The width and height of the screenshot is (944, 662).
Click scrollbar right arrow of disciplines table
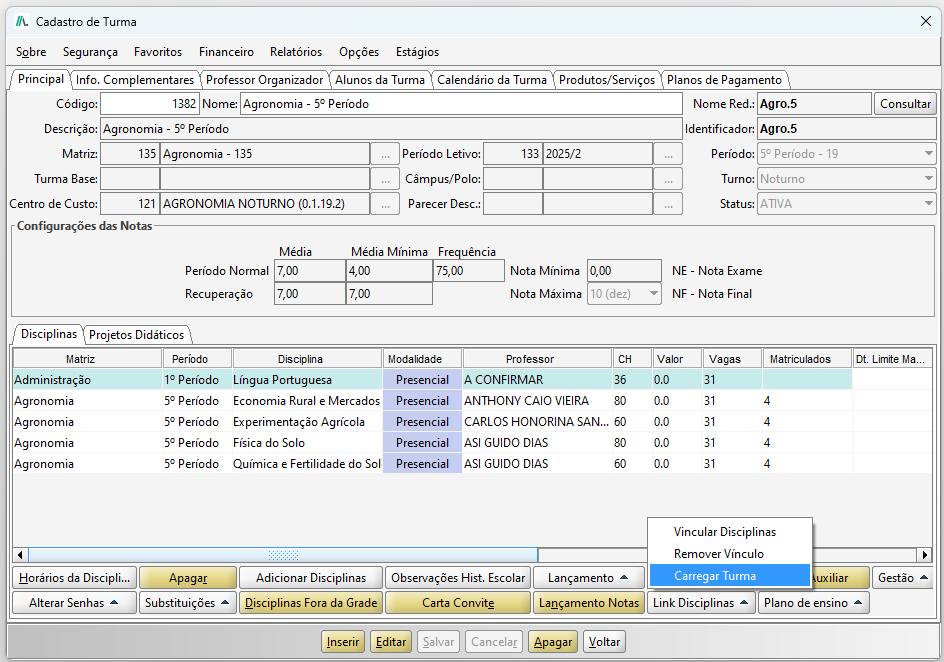tap(925, 555)
